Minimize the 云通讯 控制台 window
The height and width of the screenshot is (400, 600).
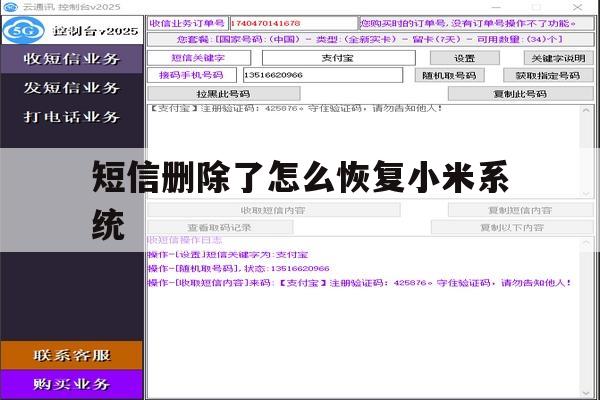pyautogui.click(x=496, y=7)
